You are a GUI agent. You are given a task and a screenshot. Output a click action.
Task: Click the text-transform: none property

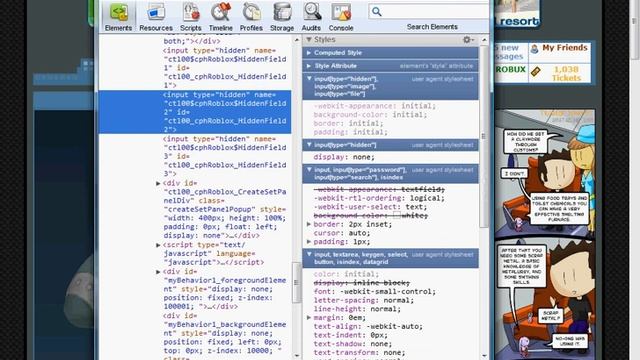click(x=359, y=353)
